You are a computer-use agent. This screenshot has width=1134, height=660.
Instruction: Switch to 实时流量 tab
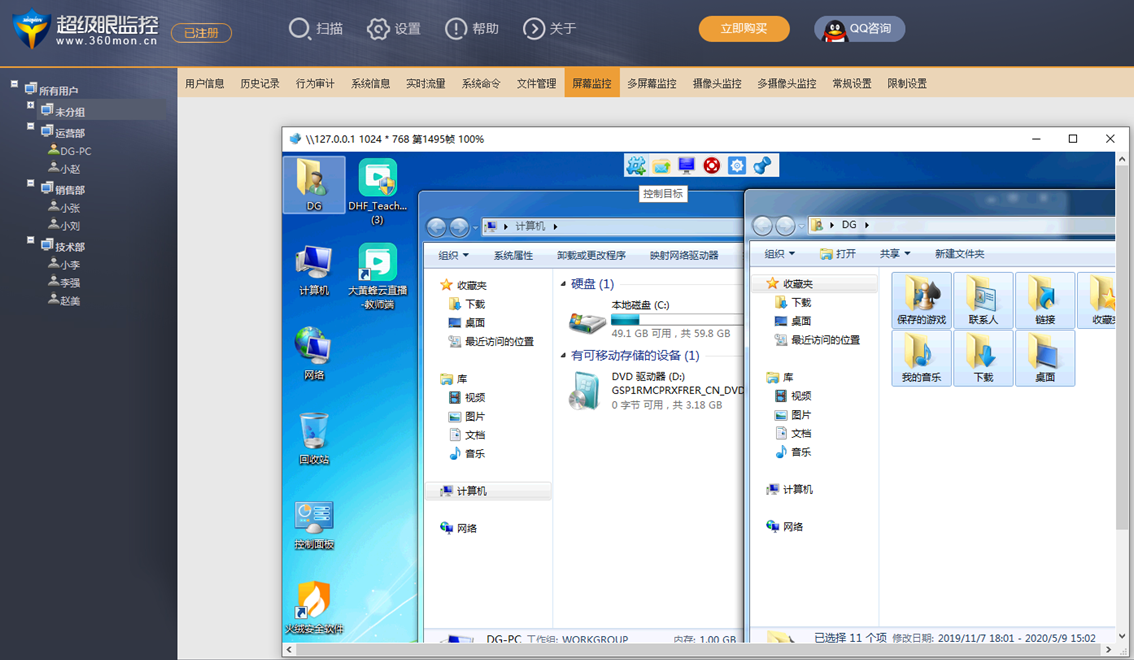[x=426, y=83]
